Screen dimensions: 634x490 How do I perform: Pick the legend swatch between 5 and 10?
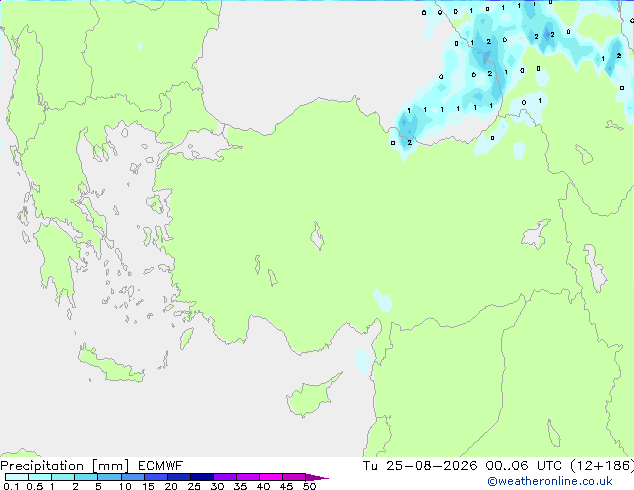[x=109, y=477]
